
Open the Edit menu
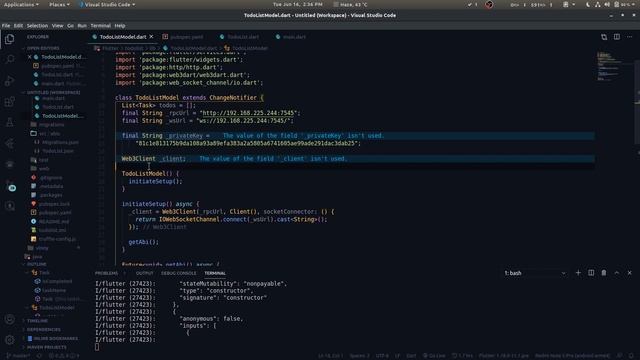(x=18, y=26)
